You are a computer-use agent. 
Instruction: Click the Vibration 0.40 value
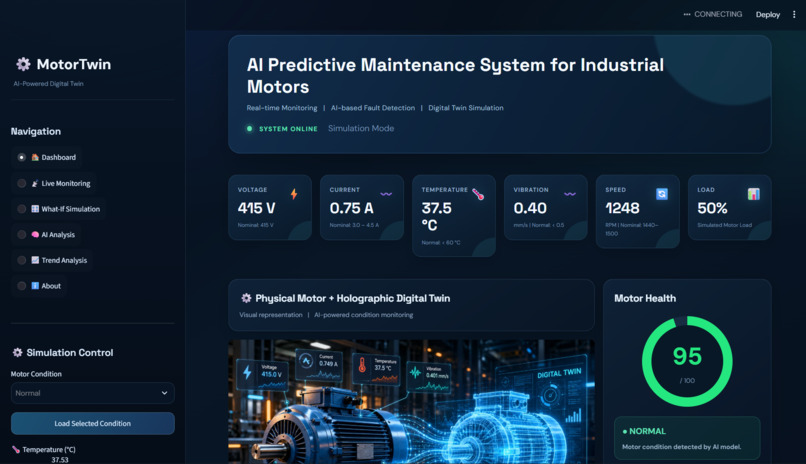click(x=530, y=208)
